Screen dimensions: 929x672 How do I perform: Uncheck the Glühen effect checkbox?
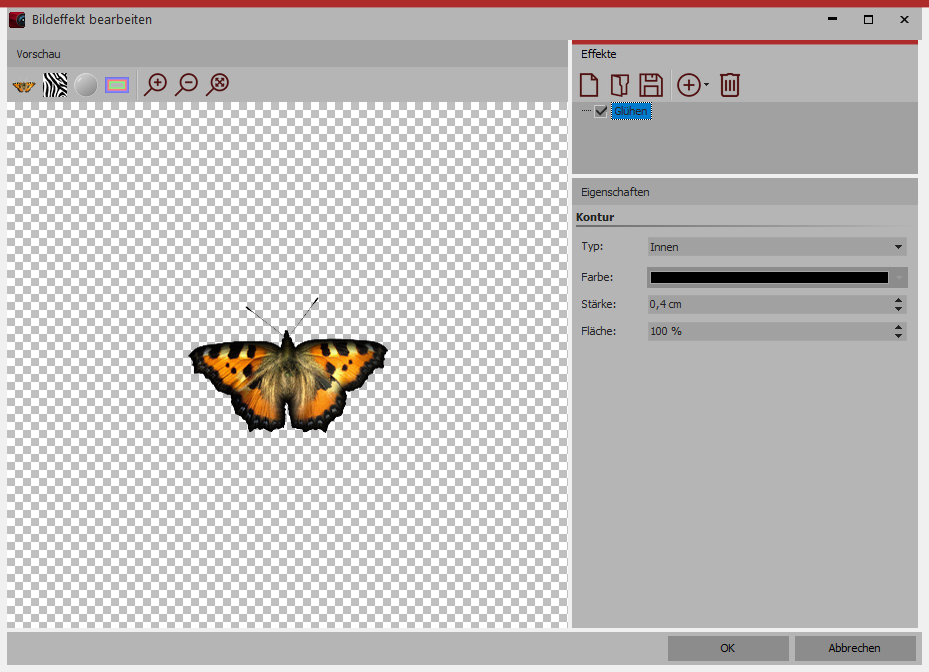[x=601, y=112]
